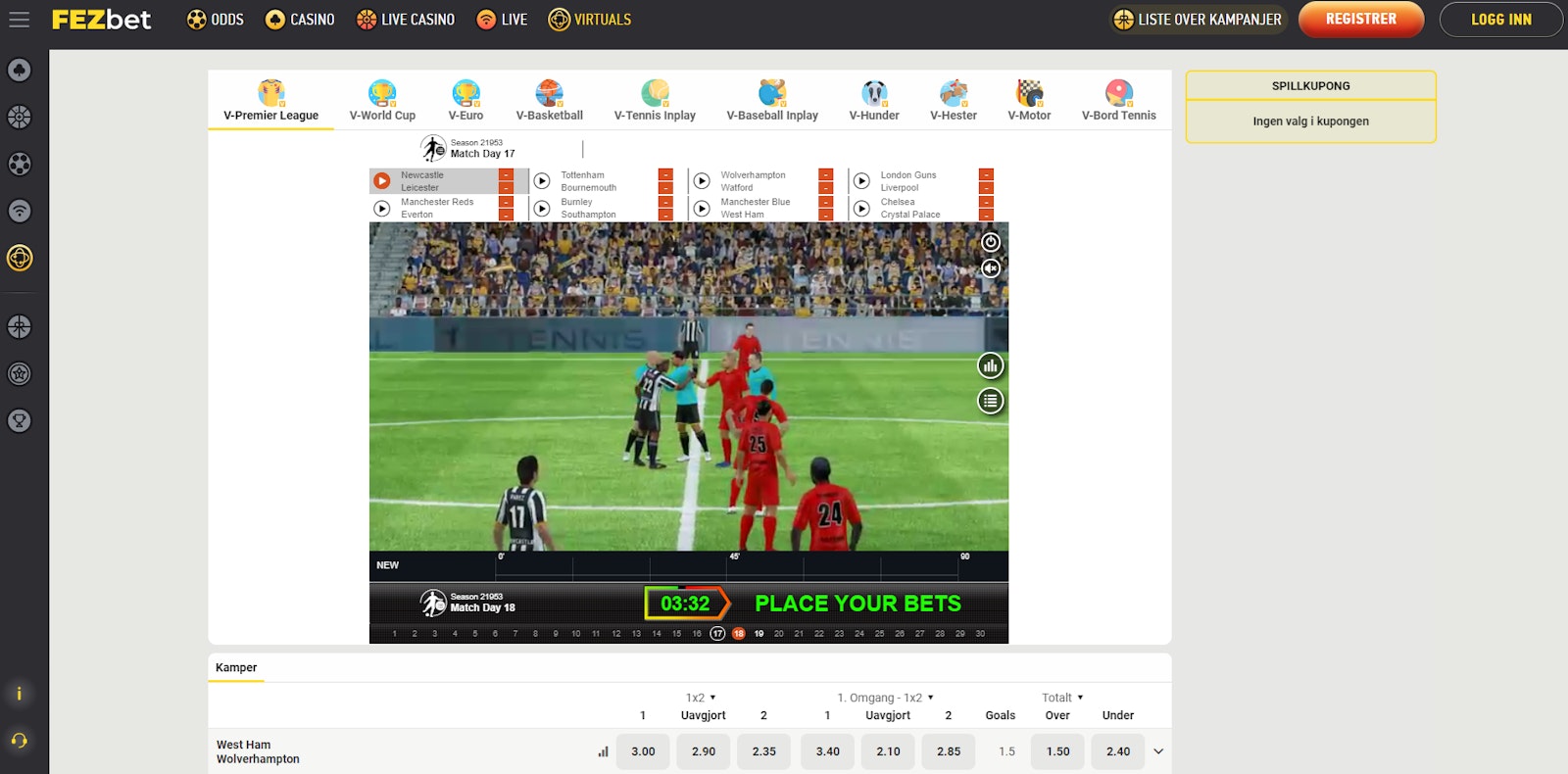Open the Live Casino section
Image resolution: width=1568 pixels, height=774 pixels.
coord(406,20)
